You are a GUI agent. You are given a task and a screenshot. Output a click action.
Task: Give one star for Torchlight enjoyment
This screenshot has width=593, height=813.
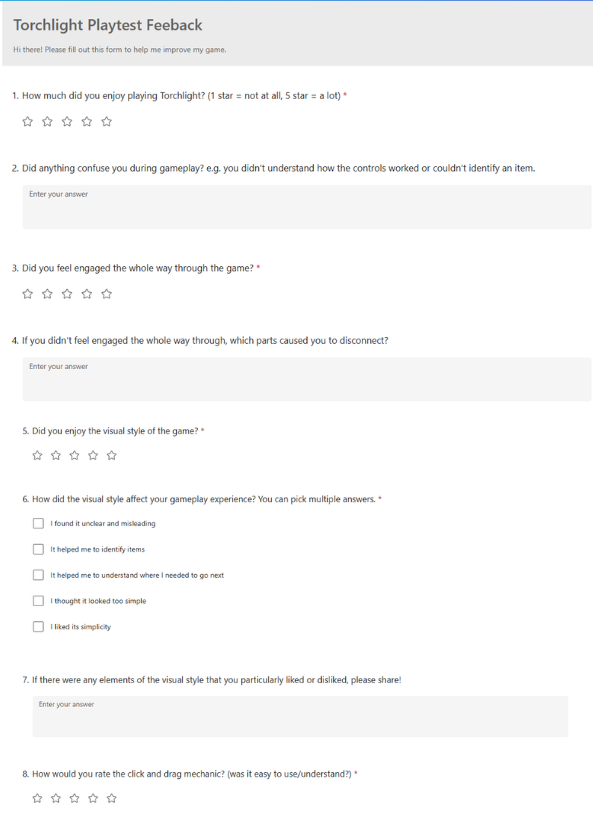click(27, 121)
